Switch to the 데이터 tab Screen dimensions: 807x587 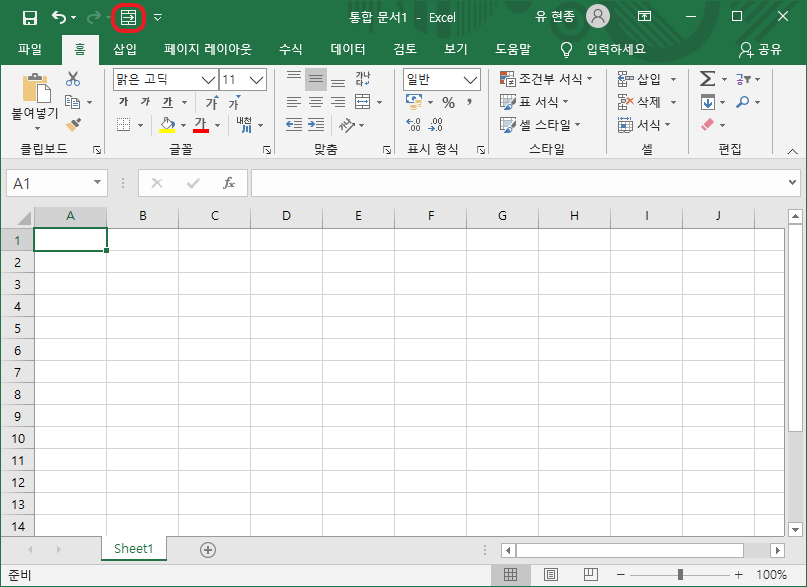point(348,49)
